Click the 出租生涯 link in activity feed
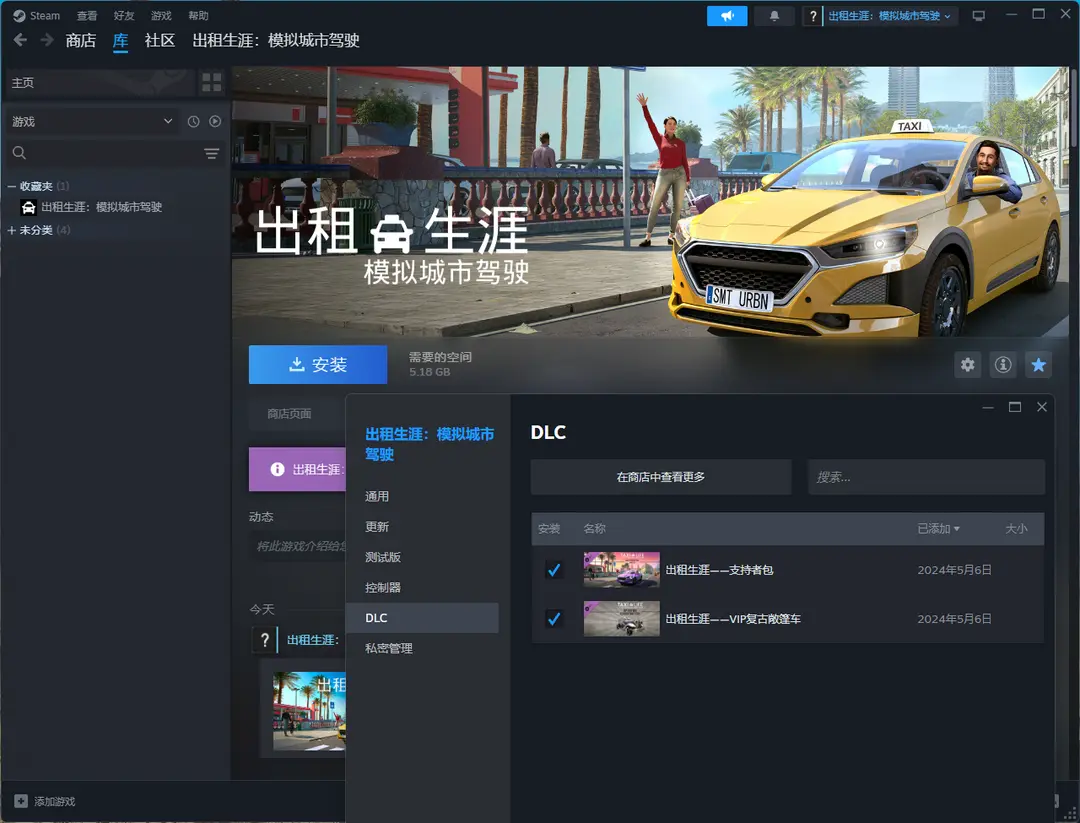 (x=313, y=640)
